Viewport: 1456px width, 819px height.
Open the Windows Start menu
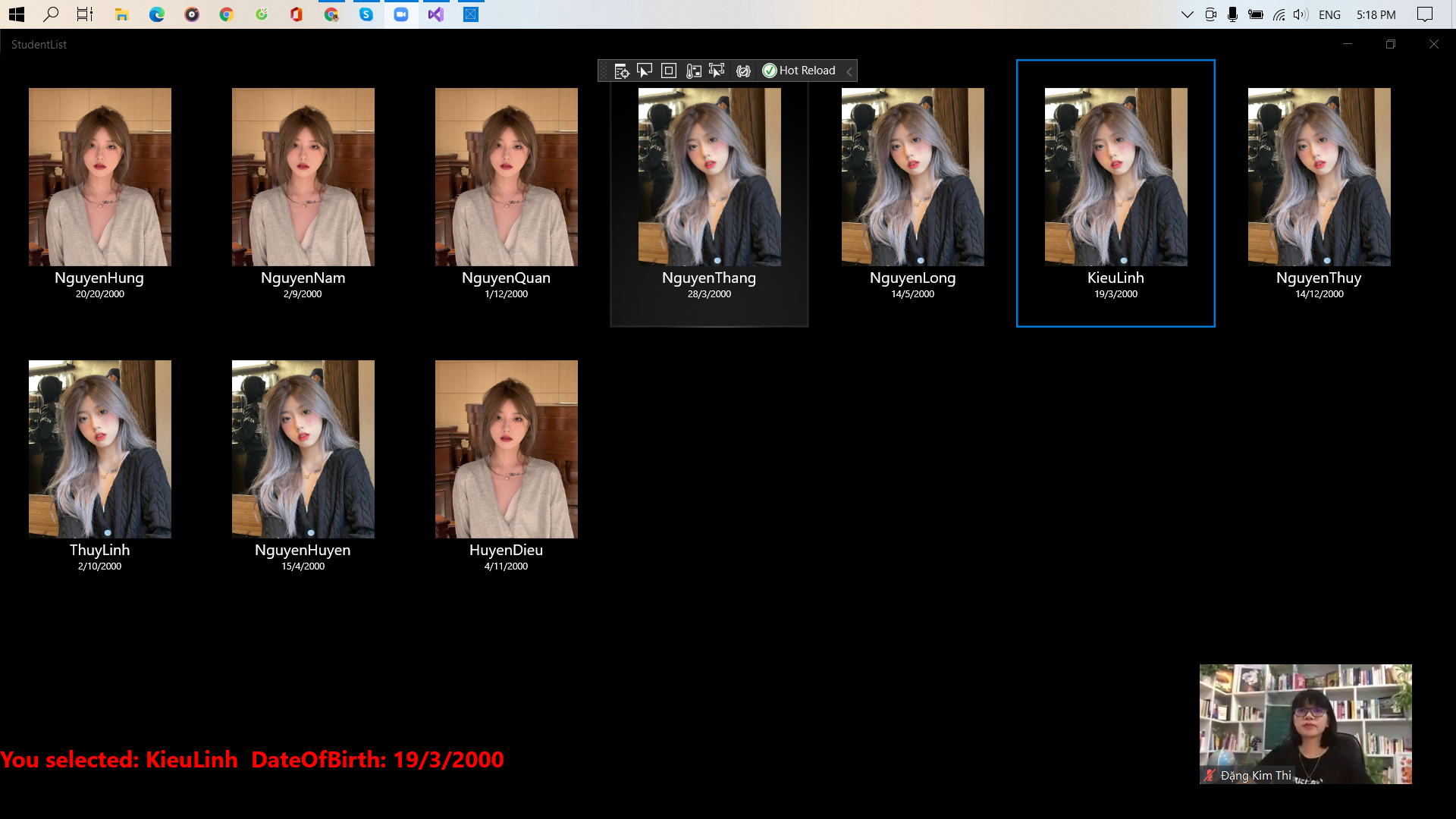tap(16, 14)
